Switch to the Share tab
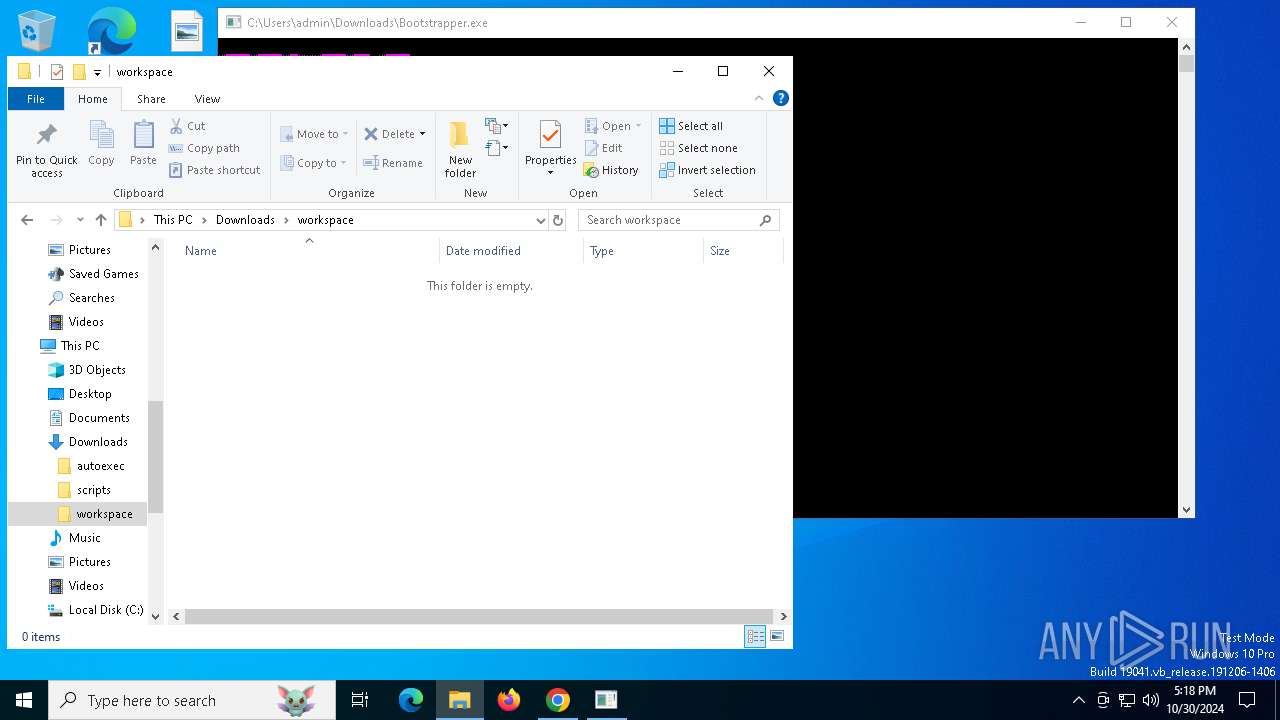1280x720 pixels. [x=151, y=99]
